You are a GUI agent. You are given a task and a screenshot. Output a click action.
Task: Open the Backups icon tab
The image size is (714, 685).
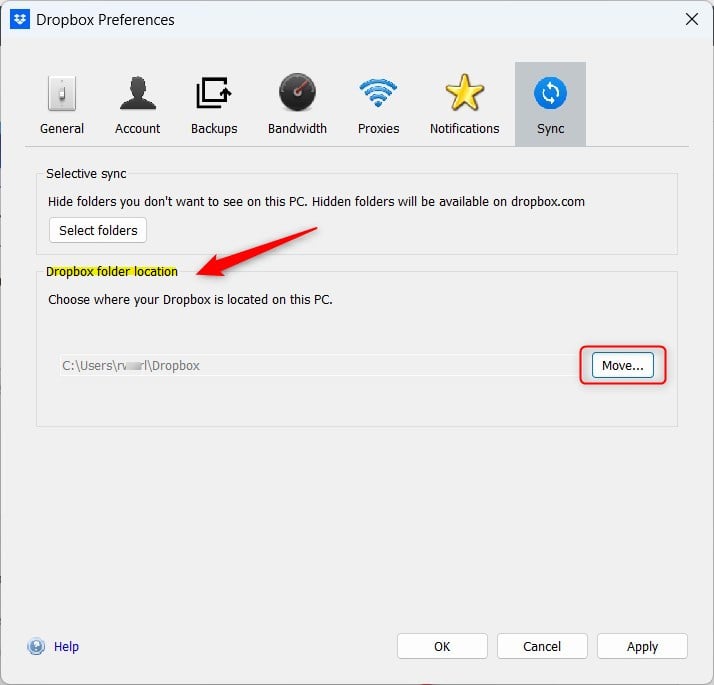(x=214, y=93)
